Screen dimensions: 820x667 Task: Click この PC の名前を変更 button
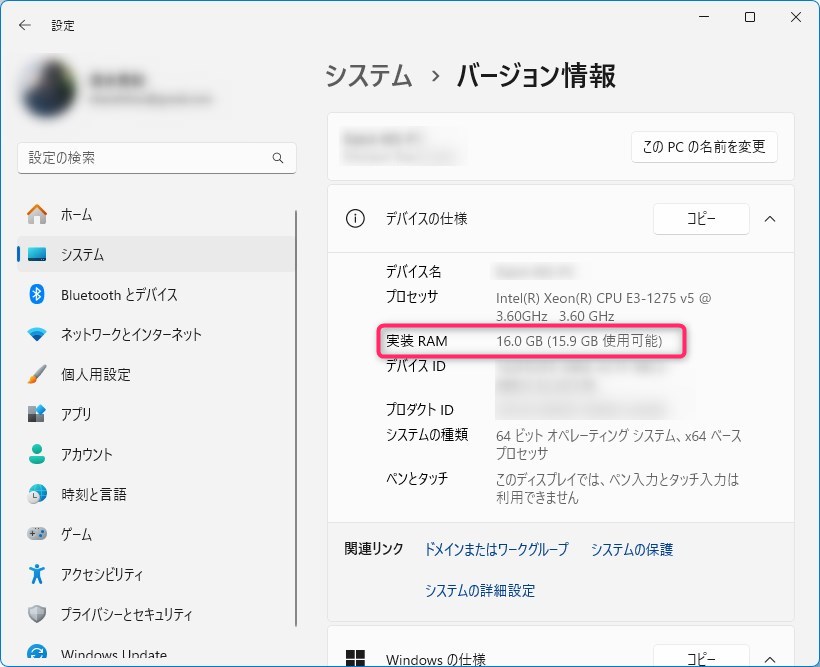704,147
